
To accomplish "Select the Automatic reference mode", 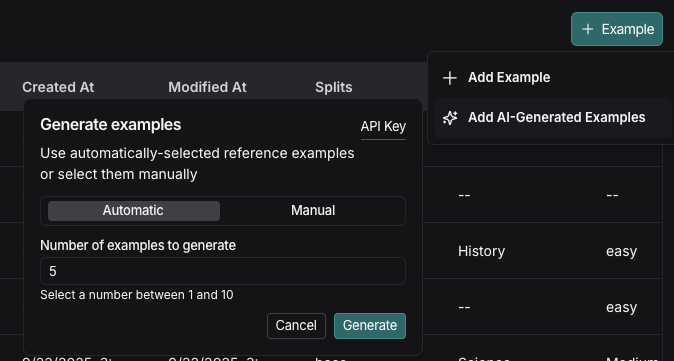I will (x=134, y=211).
